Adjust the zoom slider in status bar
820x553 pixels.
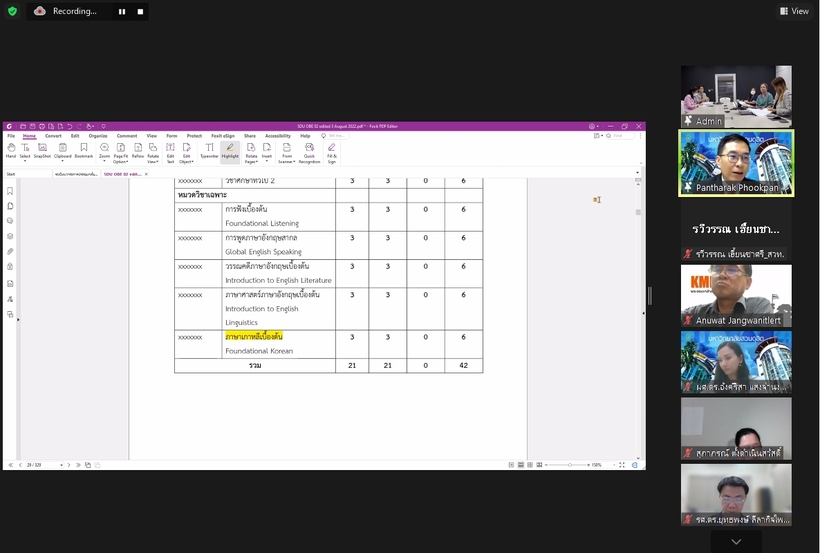[570, 465]
